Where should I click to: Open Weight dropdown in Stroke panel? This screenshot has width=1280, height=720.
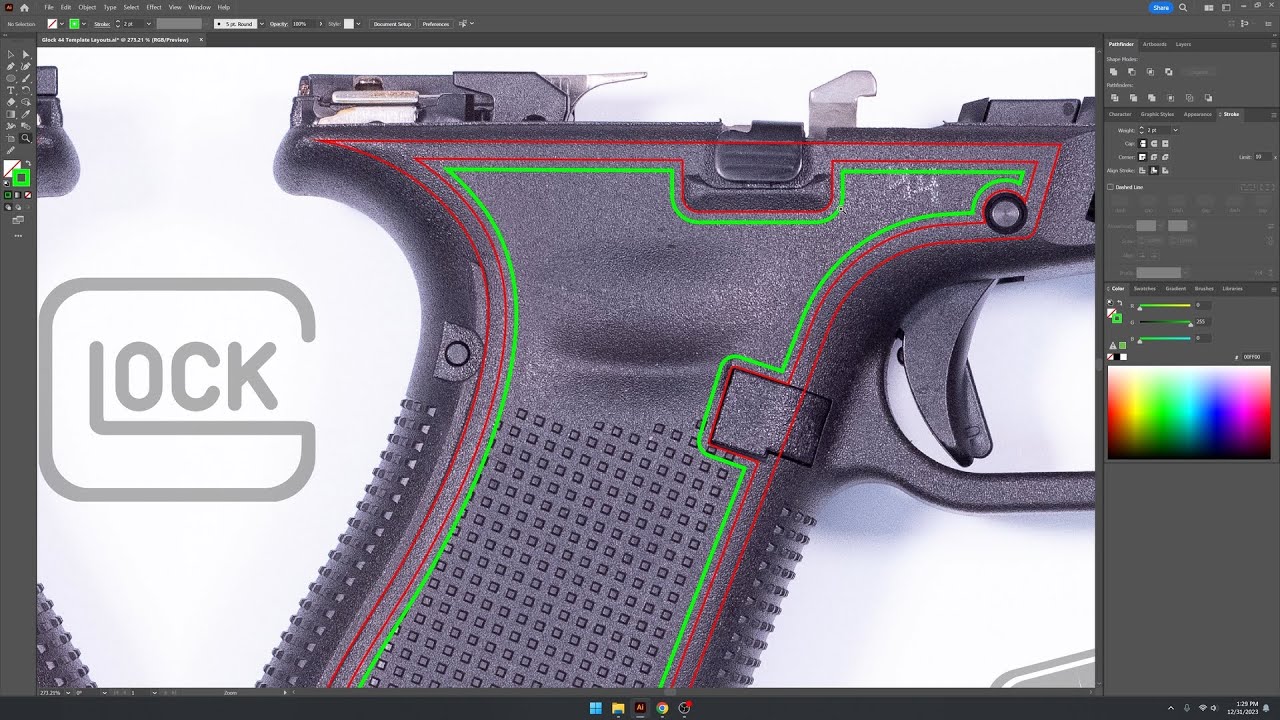coord(1175,130)
